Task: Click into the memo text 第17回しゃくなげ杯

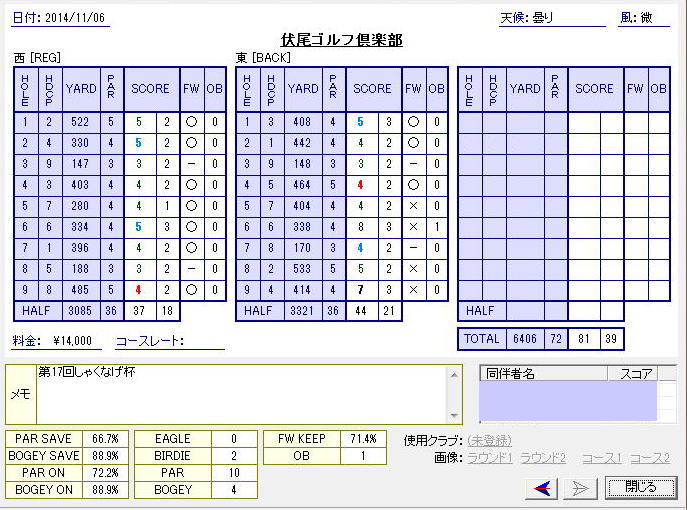Action: click(87, 372)
